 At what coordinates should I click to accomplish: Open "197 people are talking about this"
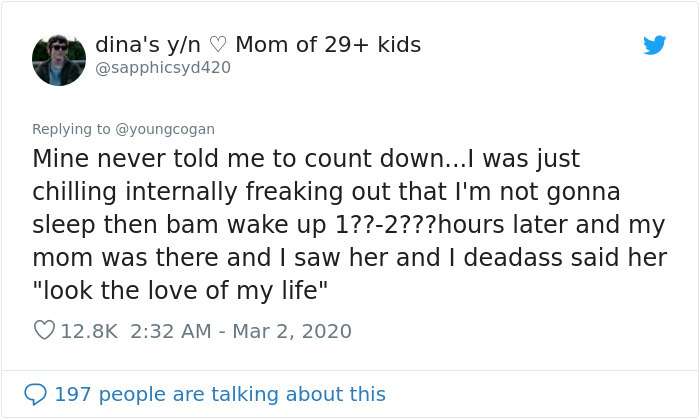(x=219, y=394)
